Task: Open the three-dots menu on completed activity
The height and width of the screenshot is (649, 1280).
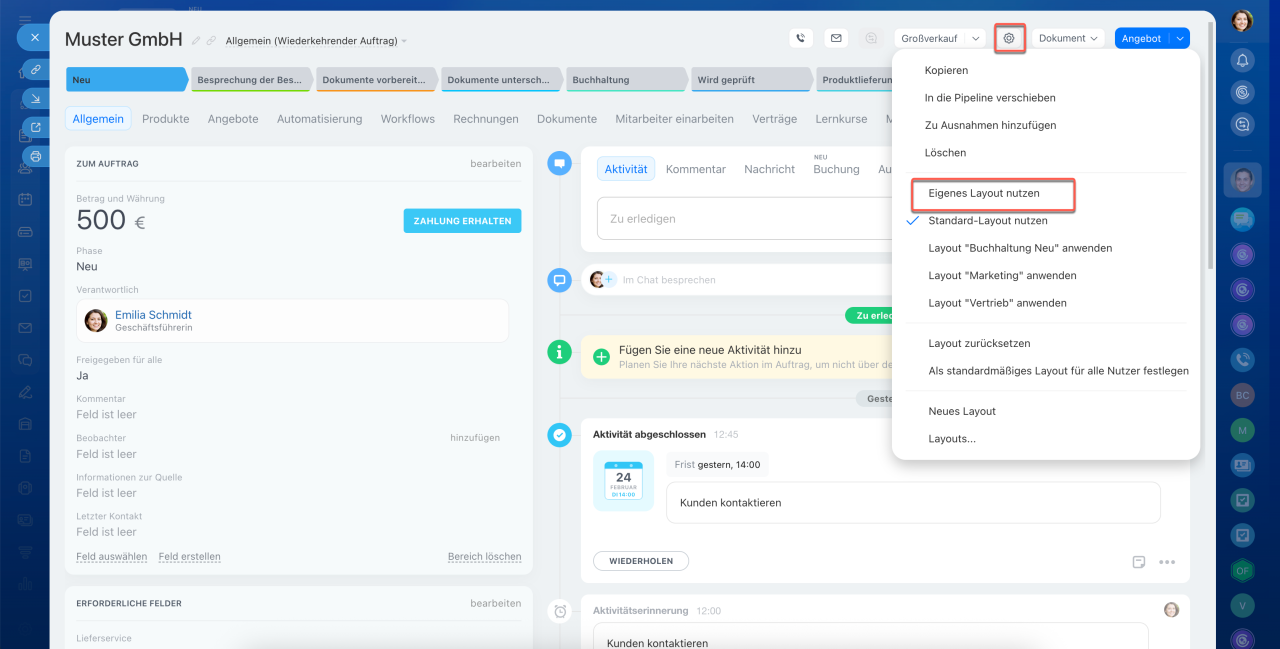Action: pos(1167,562)
